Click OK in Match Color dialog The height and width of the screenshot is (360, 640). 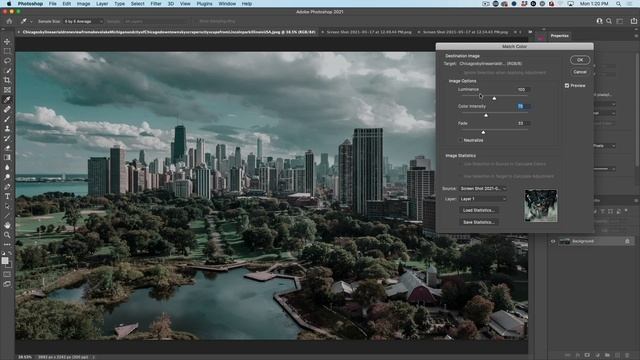[x=580, y=60]
